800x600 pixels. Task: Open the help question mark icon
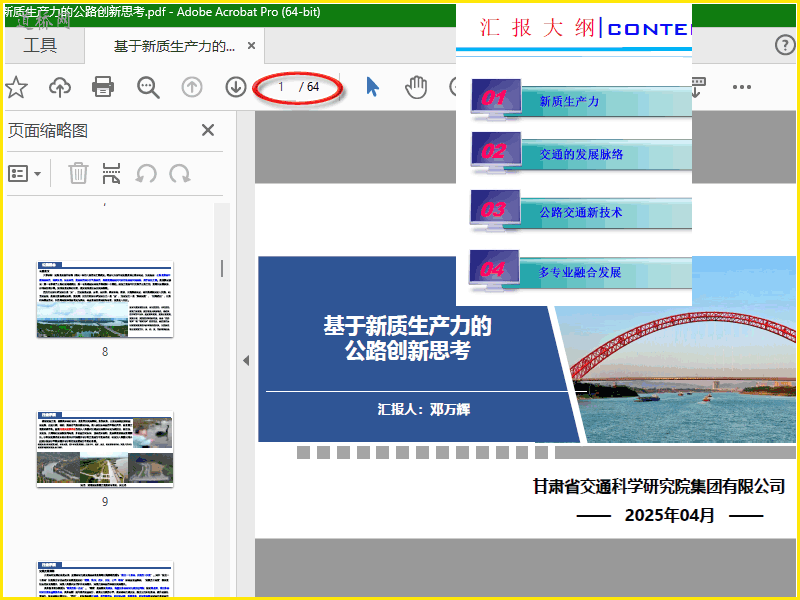point(785,45)
